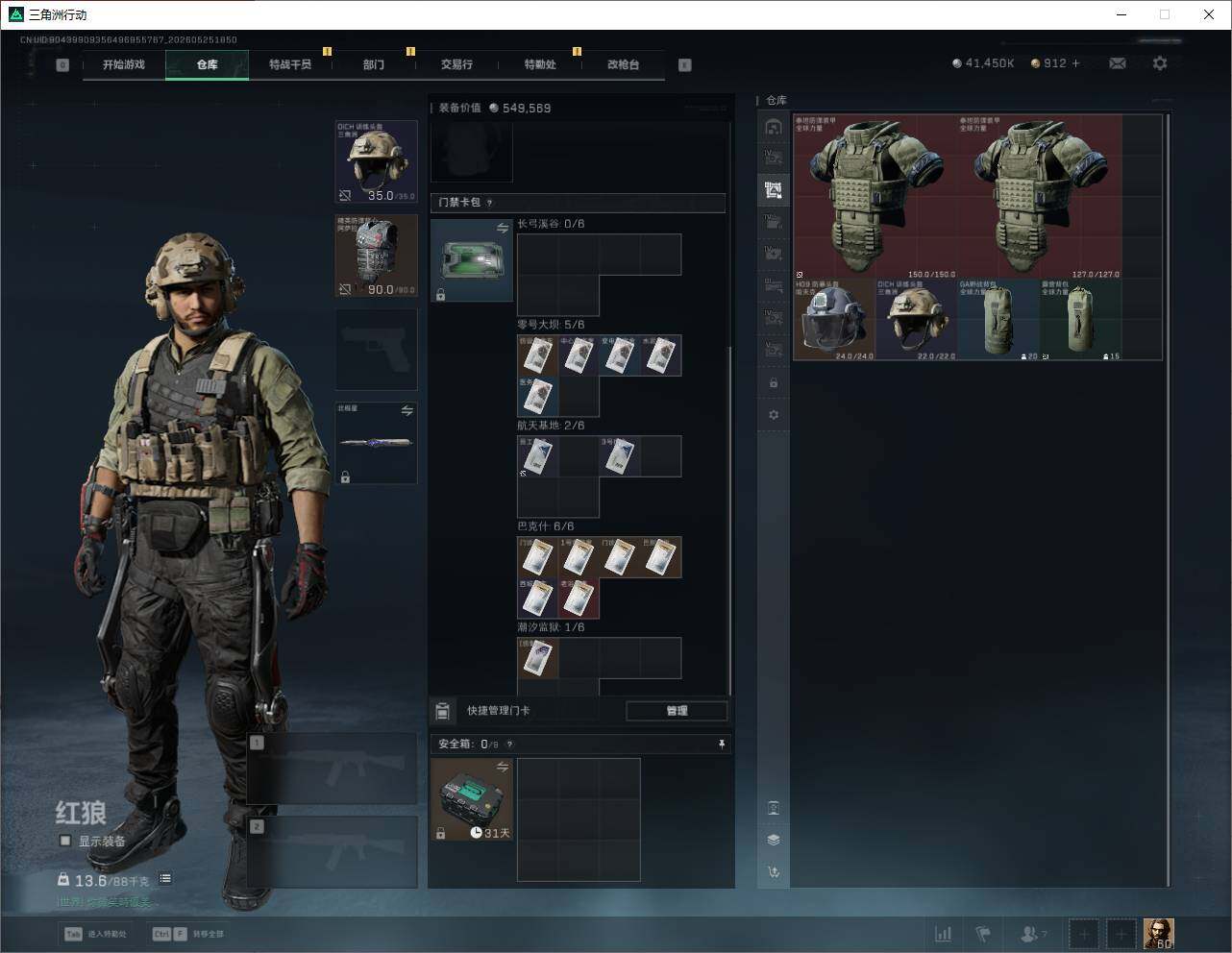Click the icon beside 快捷管理门卡
1232x953 pixels.
[x=443, y=711]
